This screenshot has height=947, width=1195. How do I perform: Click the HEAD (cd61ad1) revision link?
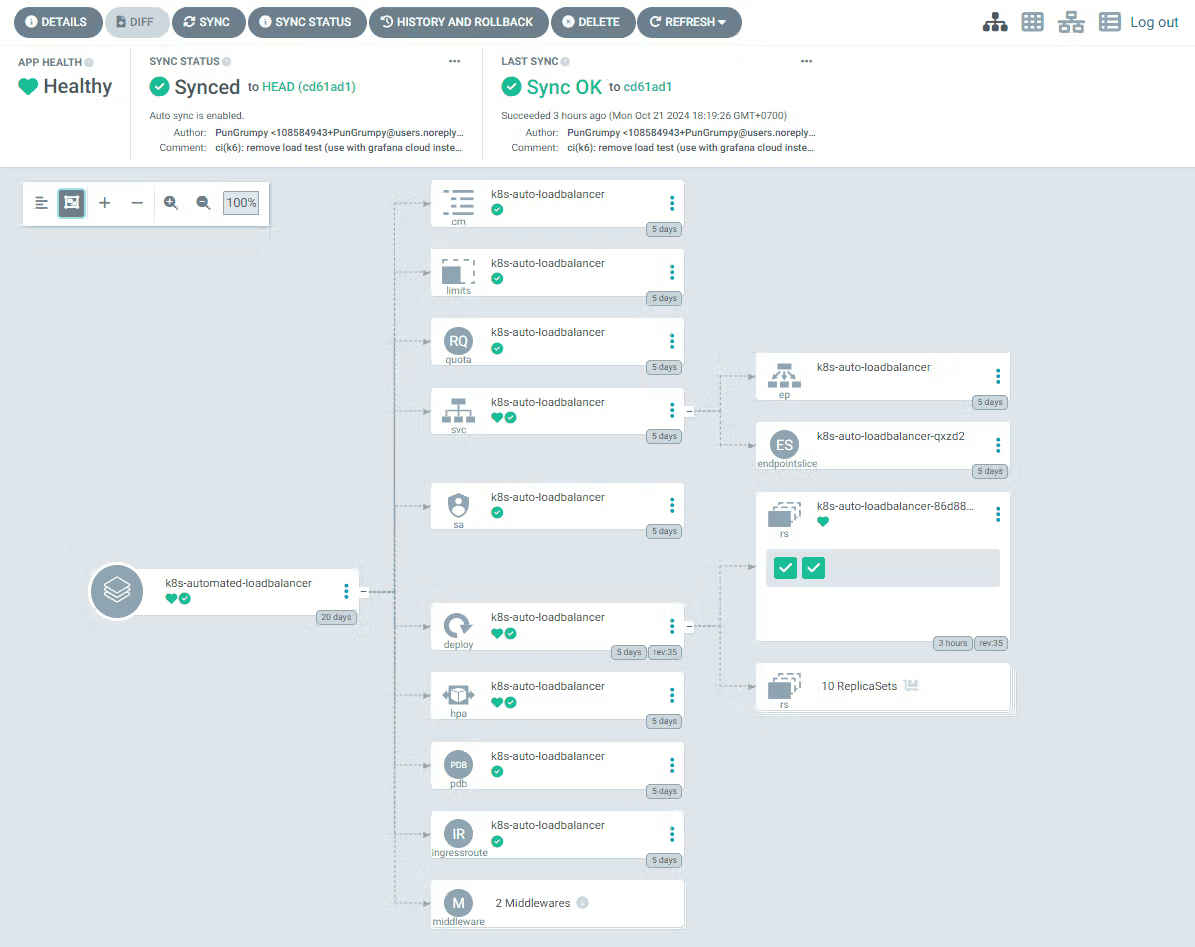coord(308,87)
